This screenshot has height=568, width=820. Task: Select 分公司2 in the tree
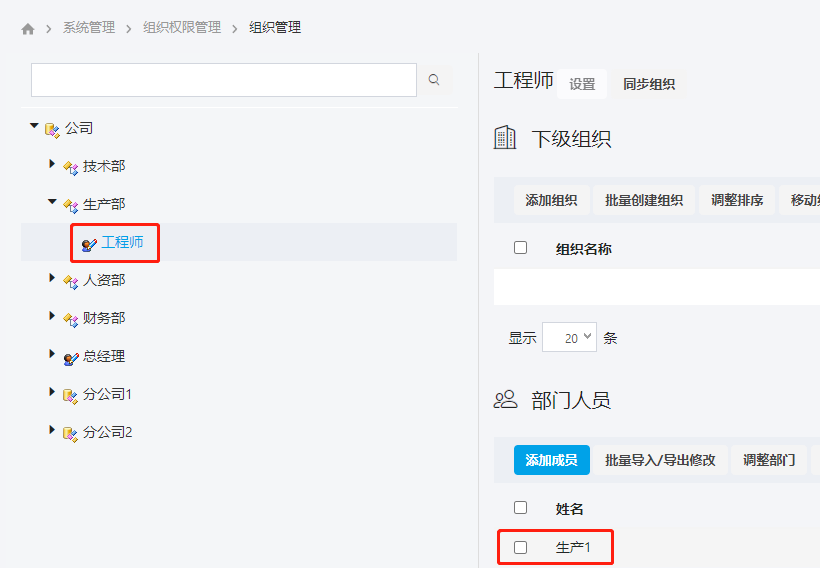[108, 432]
